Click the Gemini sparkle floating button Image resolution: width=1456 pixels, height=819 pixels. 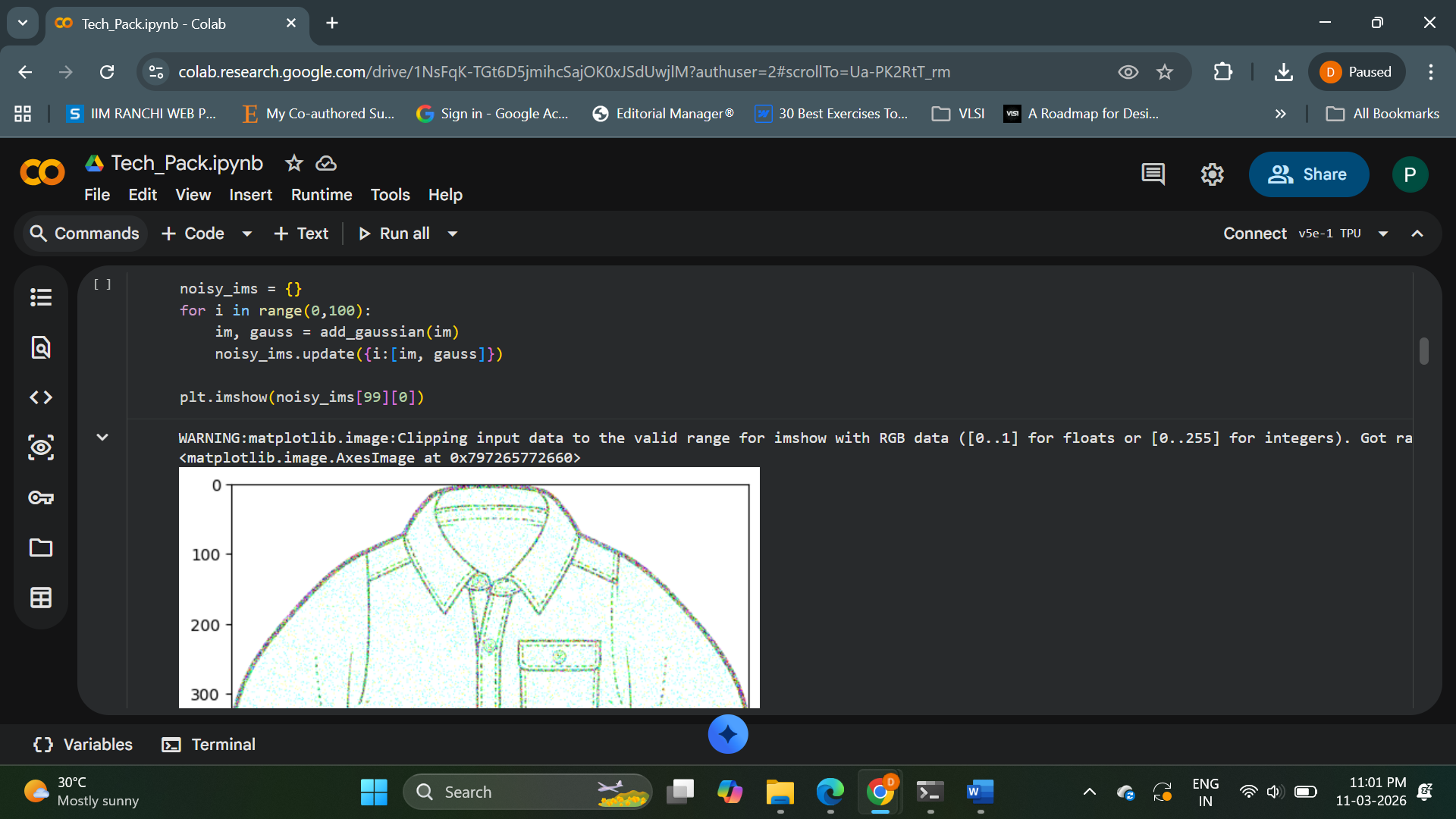click(727, 734)
